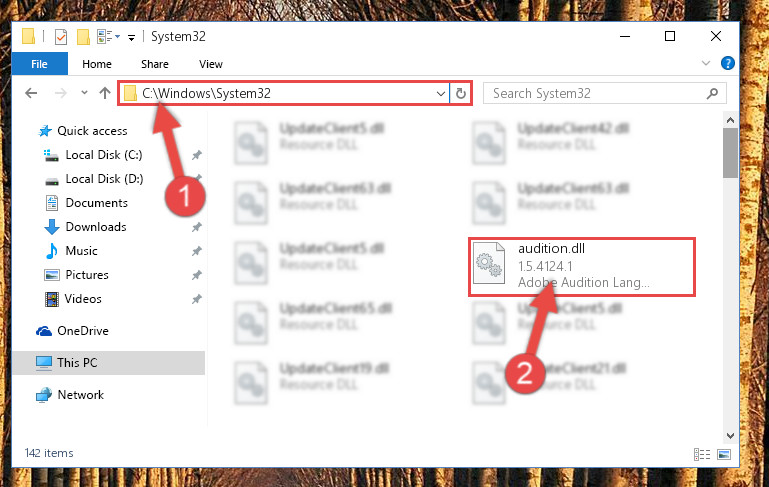This screenshot has height=487, width=769.
Task: Click the Properties quick access toolbar icon
Action: [x=61, y=37]
